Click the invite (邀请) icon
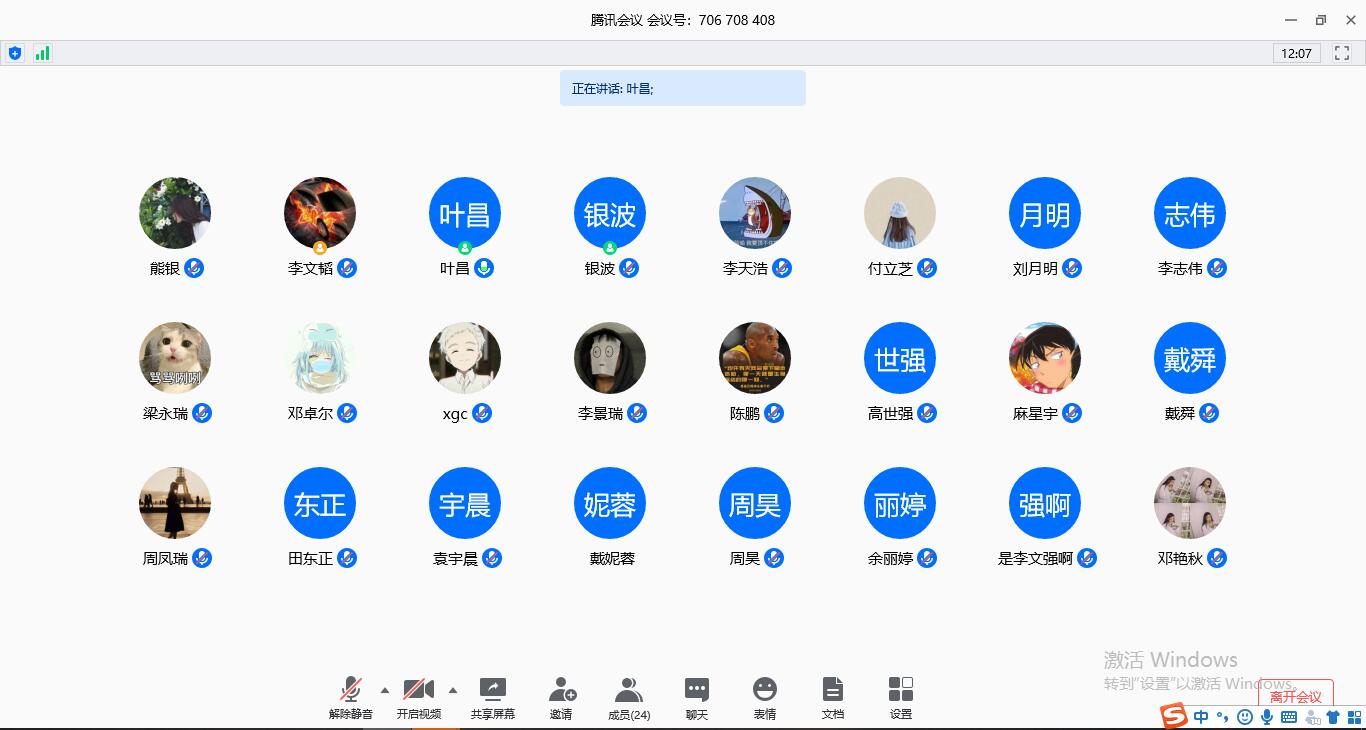This screenshot has height=730, width=1366. (x=561, y=697)
